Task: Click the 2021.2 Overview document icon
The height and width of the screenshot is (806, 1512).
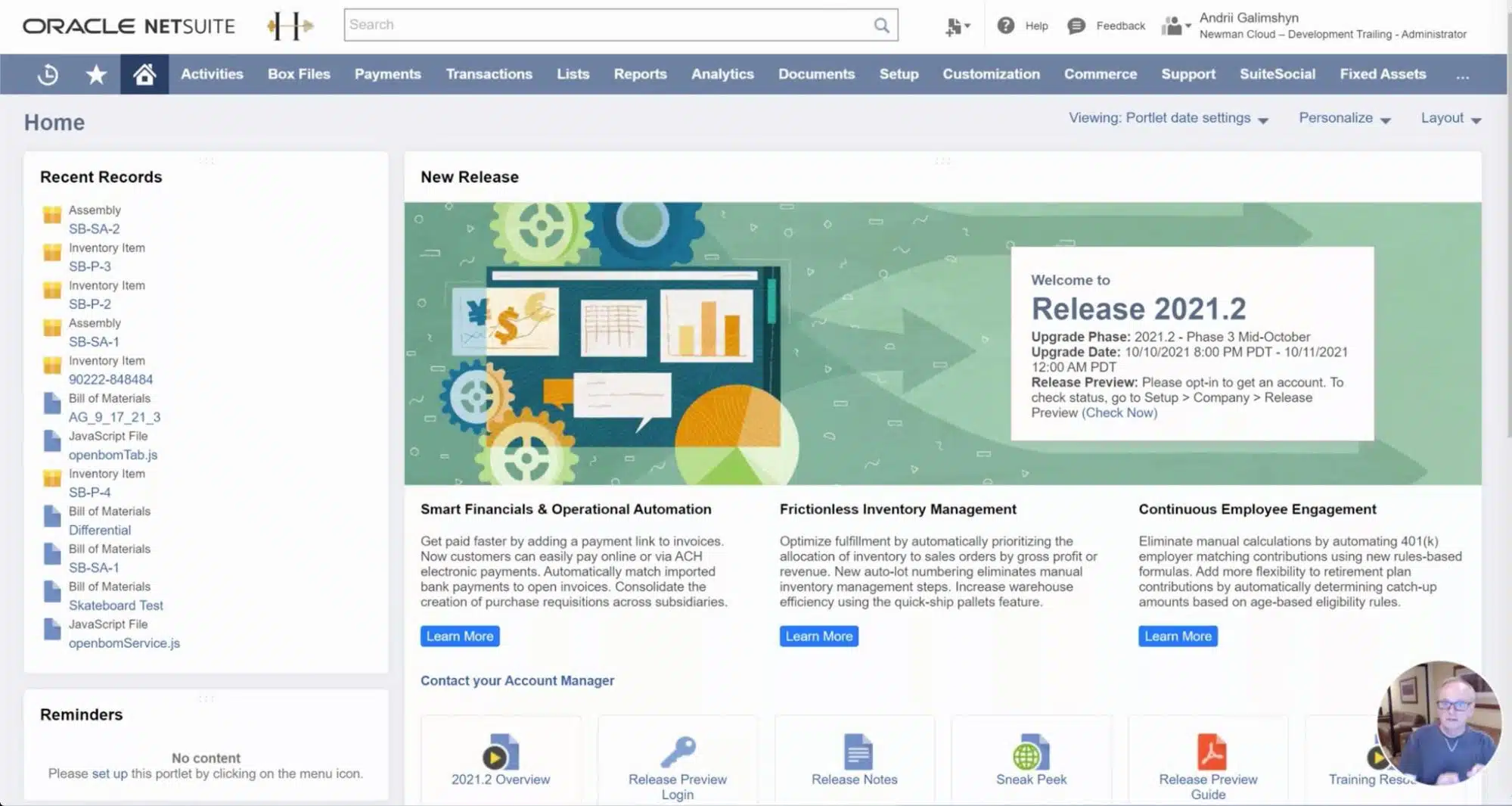Action: pyautogui.click(x=501, y=752)
